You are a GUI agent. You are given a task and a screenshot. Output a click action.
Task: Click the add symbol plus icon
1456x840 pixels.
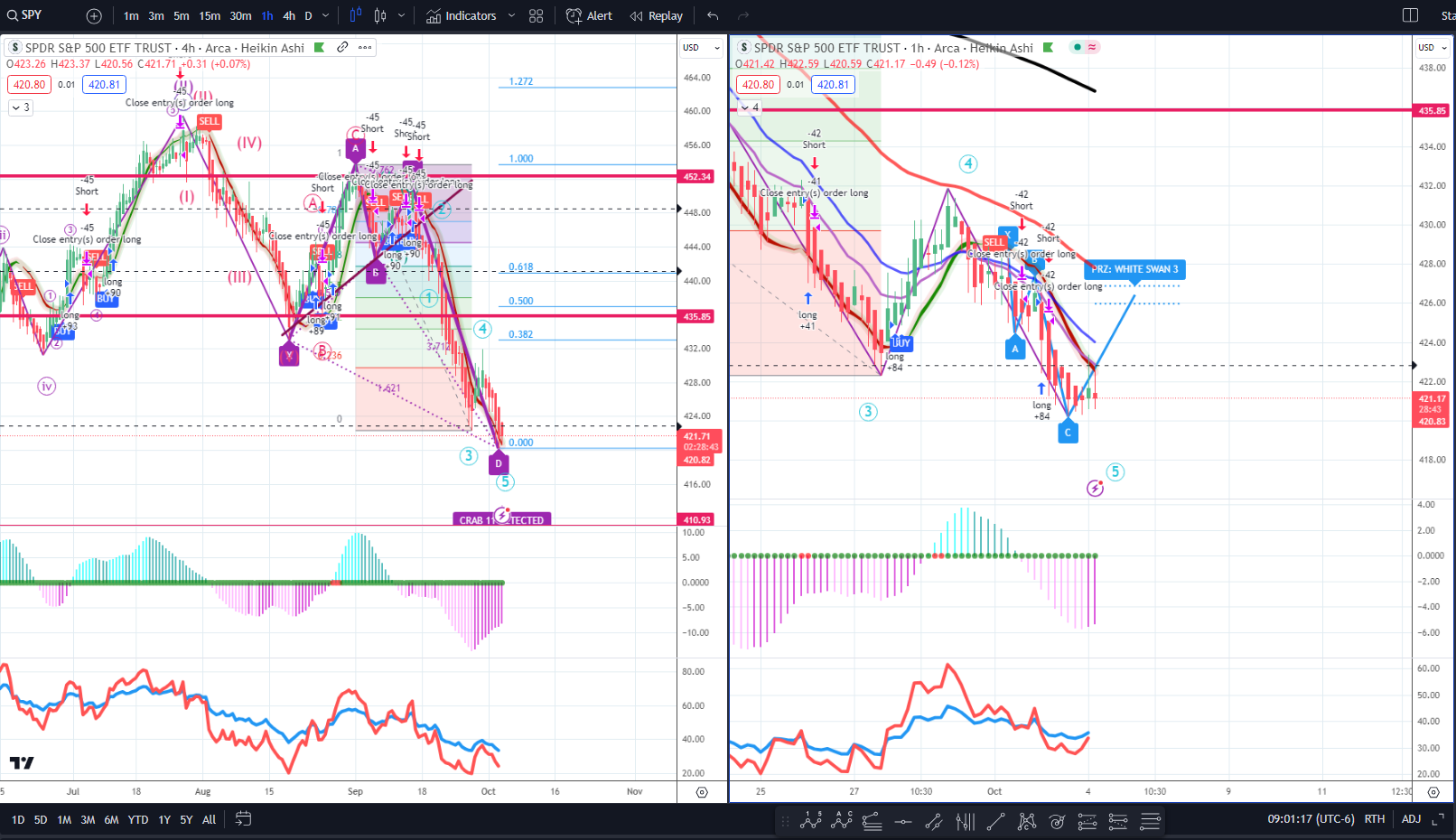(94, 15)
